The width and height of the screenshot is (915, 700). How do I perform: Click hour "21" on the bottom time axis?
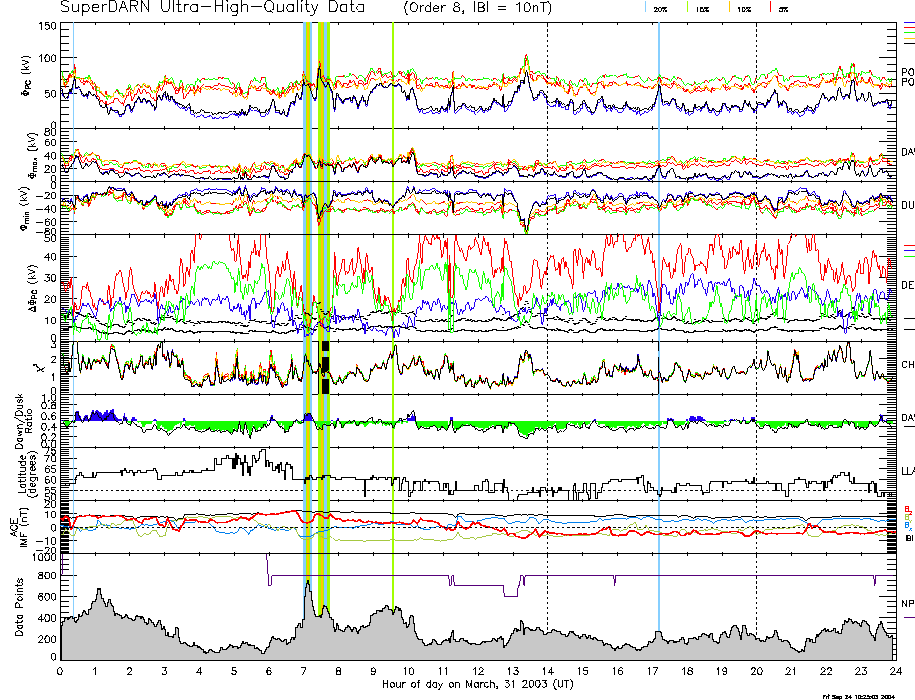pos(791,671)
